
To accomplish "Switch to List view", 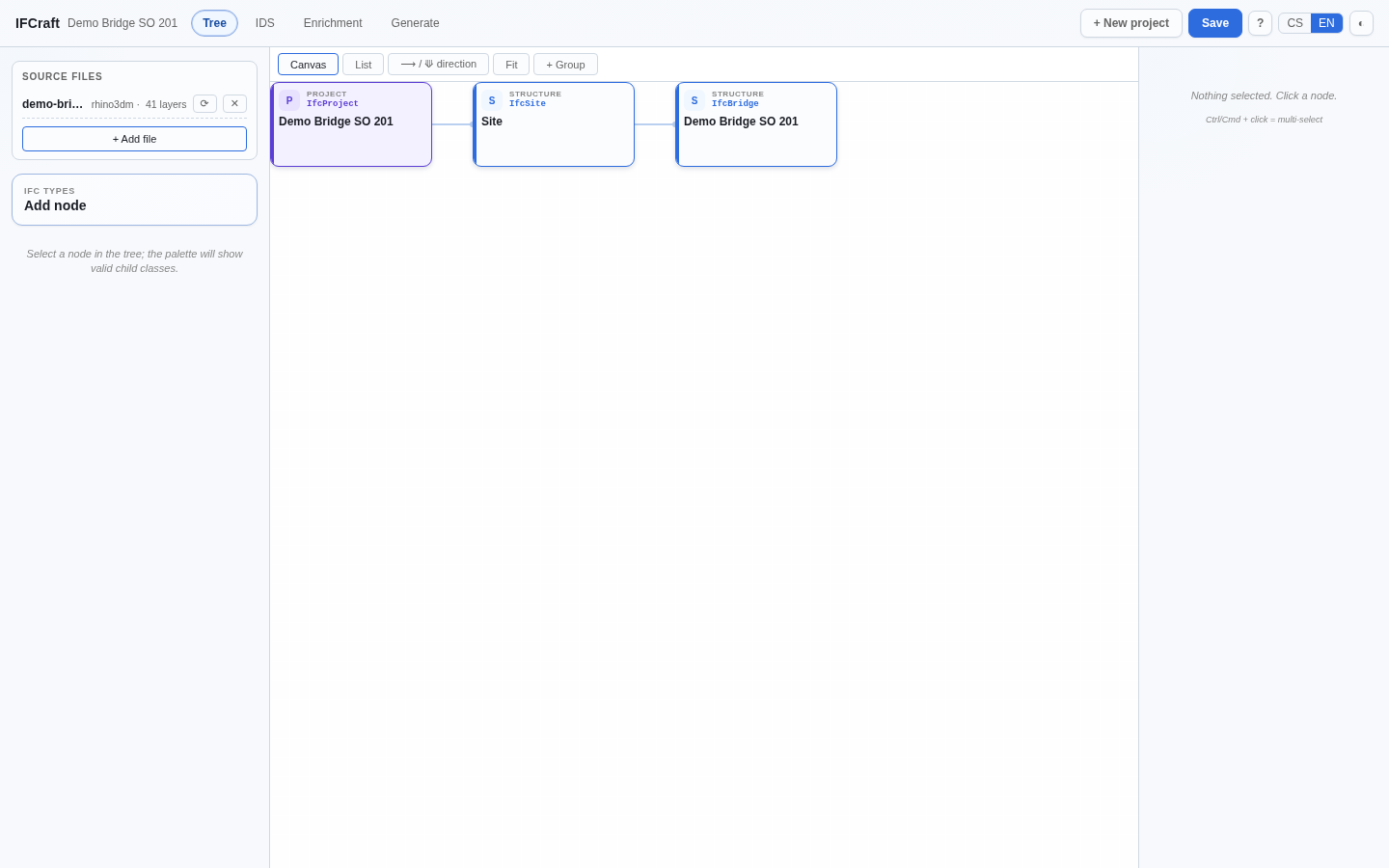I will click(363, 65).
